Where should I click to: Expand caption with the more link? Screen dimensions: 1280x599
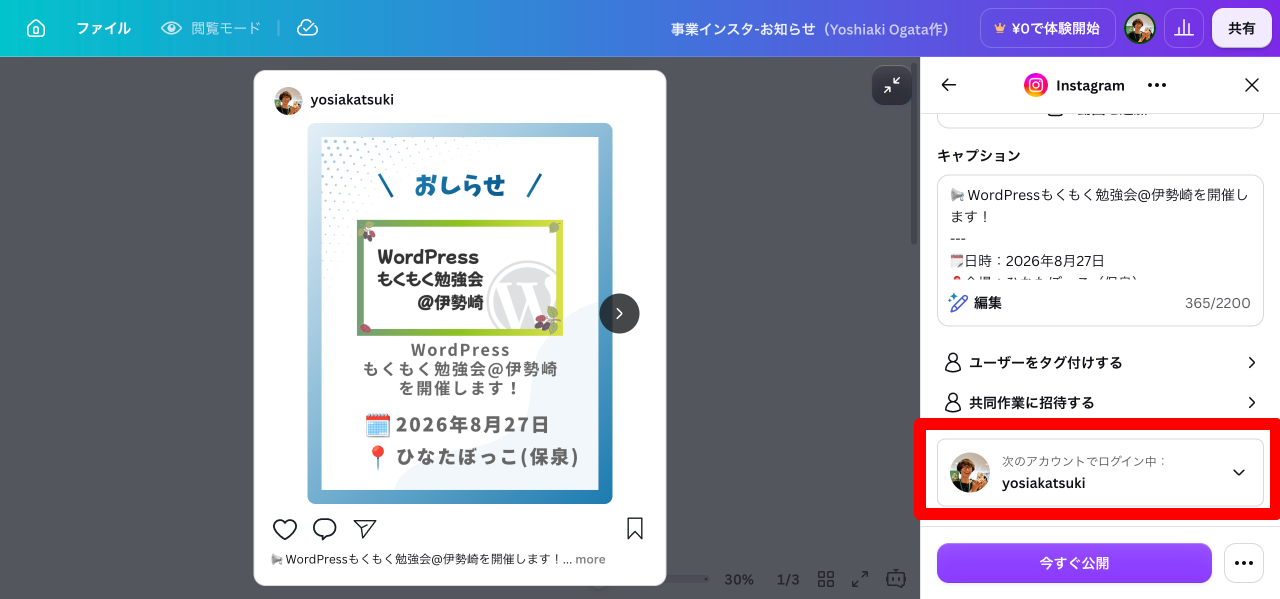coord(590,559)
